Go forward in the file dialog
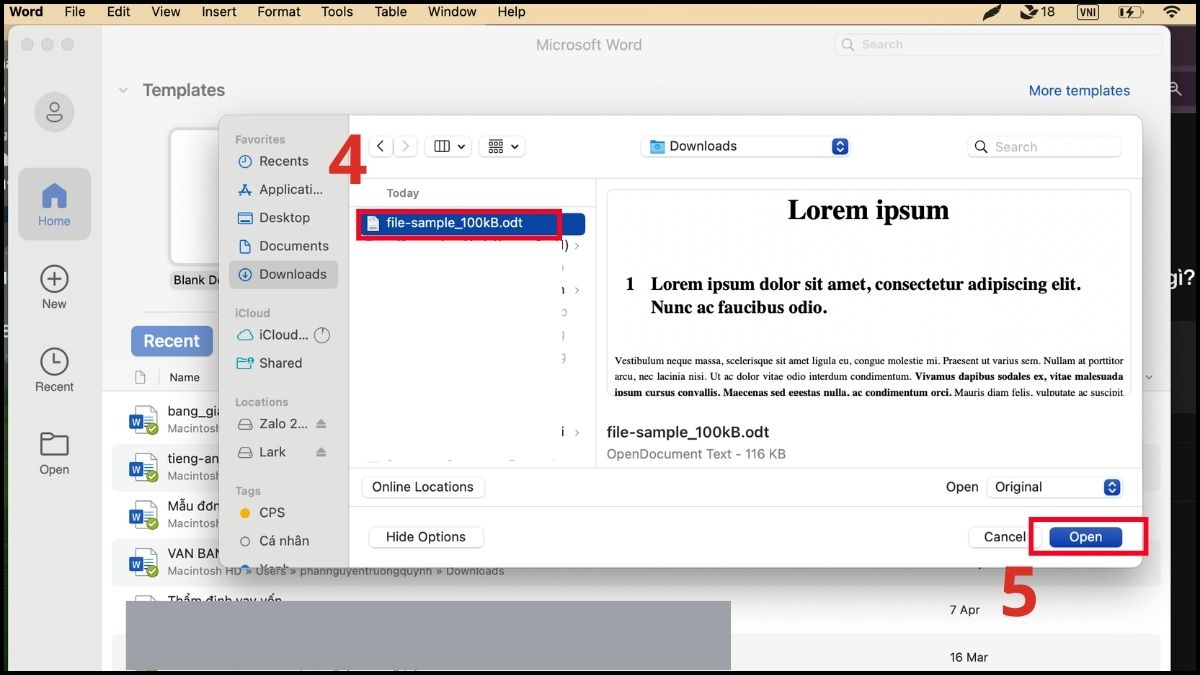This screenshot has width=1200, height=675. 405,146
